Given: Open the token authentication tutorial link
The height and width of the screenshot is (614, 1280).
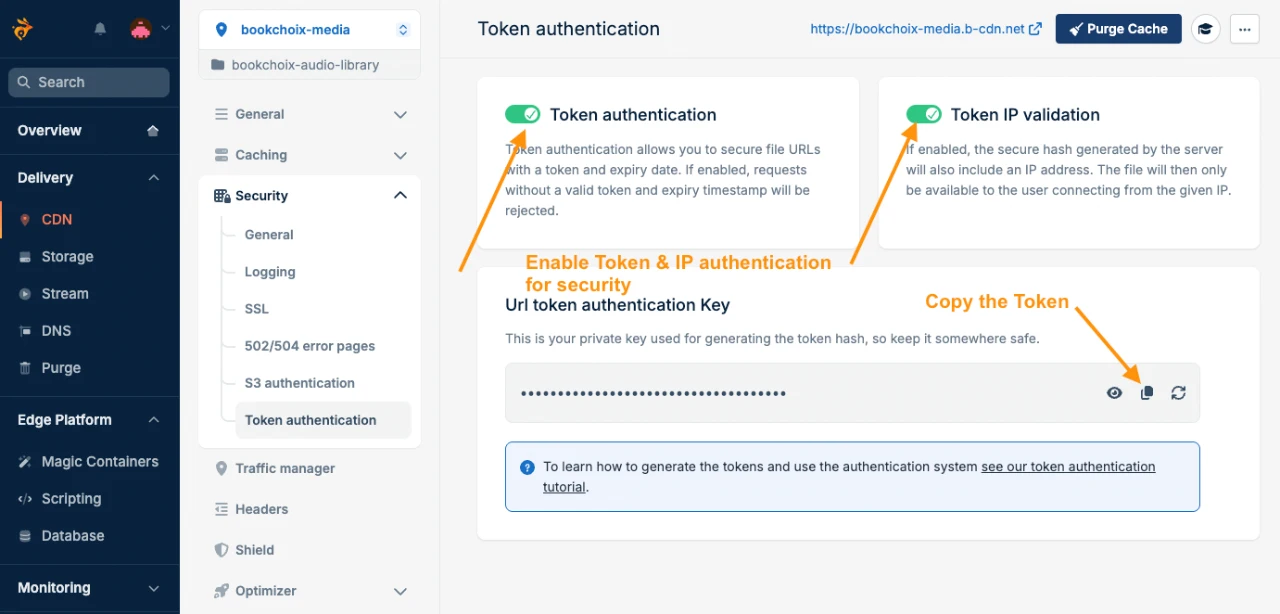Looking at the screenshot, I should pyautogui.click(x=1068, y=466).
